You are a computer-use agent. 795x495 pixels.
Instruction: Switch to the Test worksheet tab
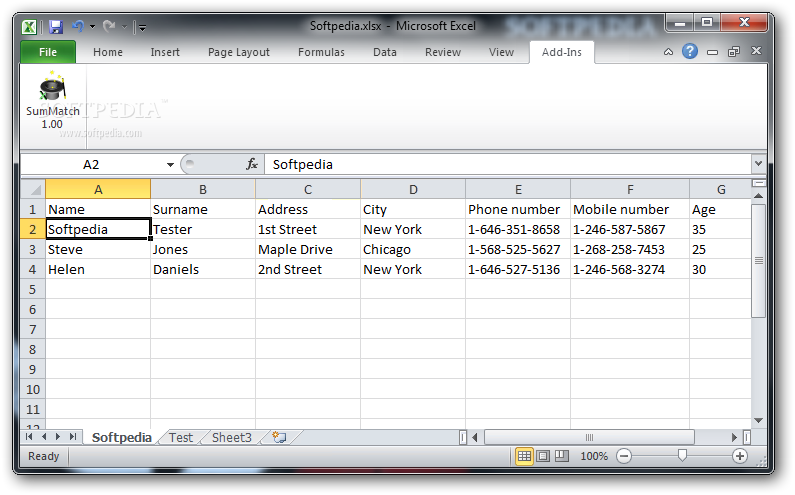tap(180, 437)
